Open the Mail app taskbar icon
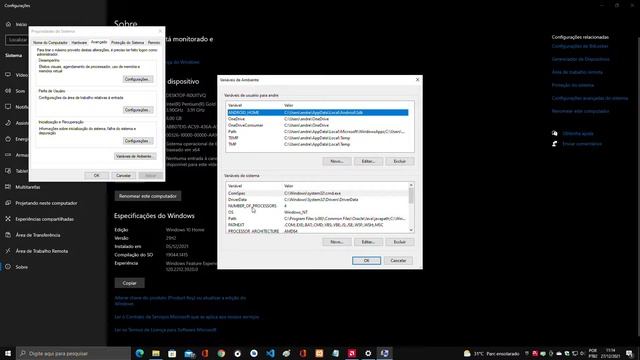This screenshot has height=360, width=640. [x=189, y=353]
